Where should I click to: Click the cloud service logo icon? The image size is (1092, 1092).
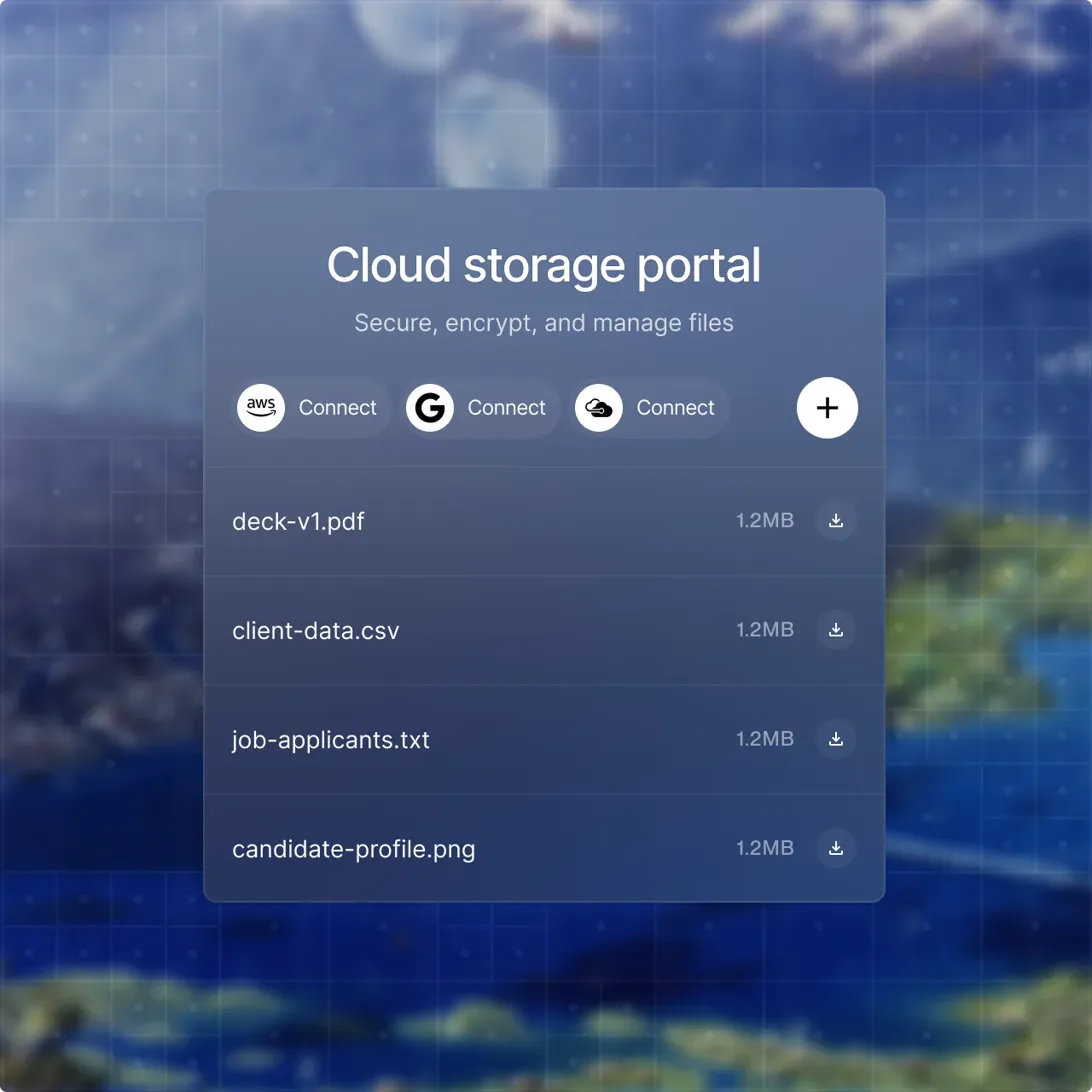click(x=598, y=407)
